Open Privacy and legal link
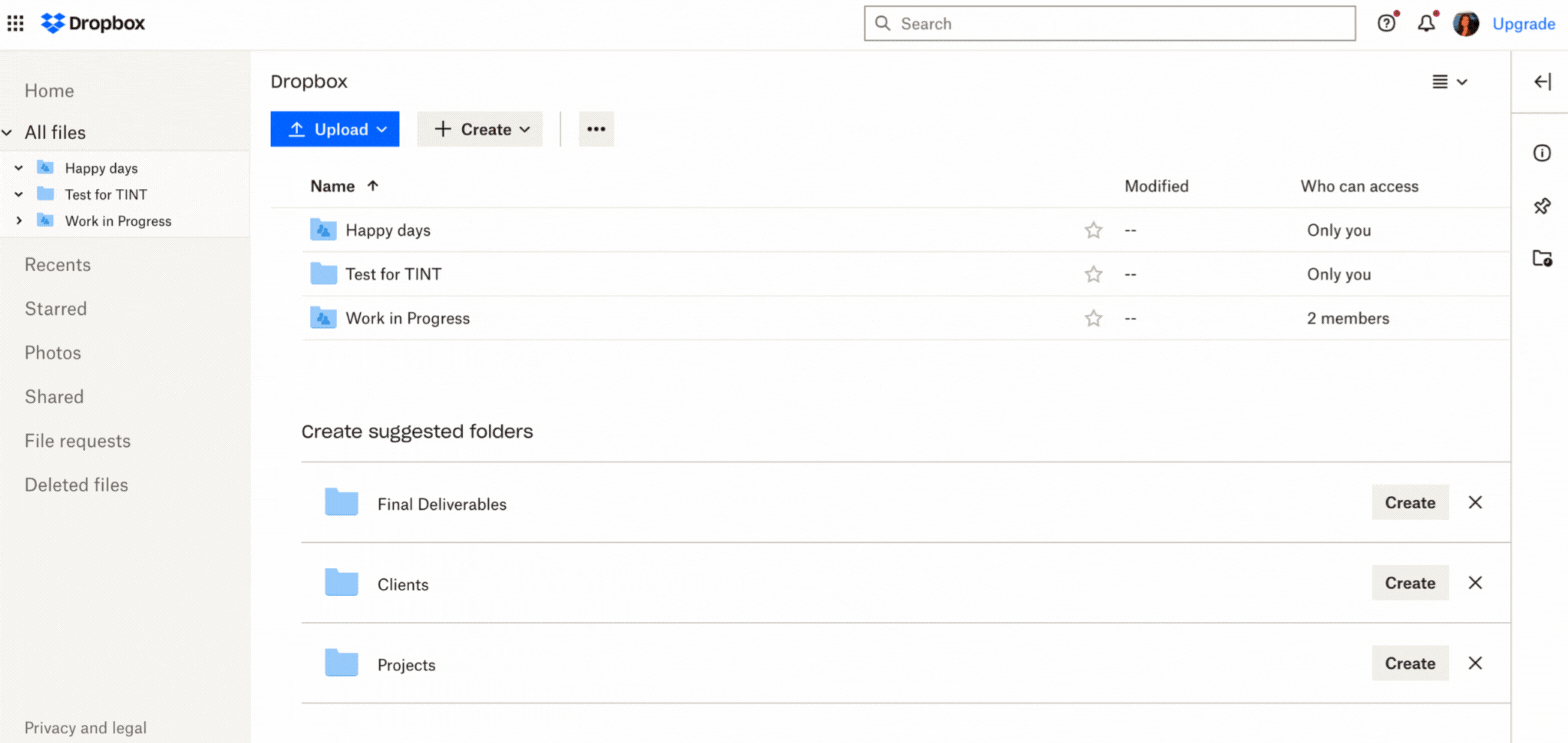Image resolution: width=1568 pixels, height=743 pixels. [85, 728]
